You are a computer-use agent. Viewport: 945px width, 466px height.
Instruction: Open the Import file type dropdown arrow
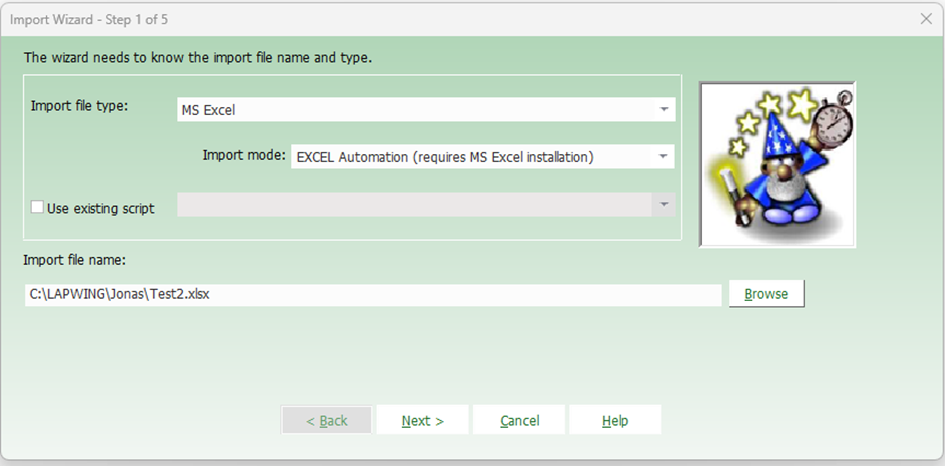(664, 109)
